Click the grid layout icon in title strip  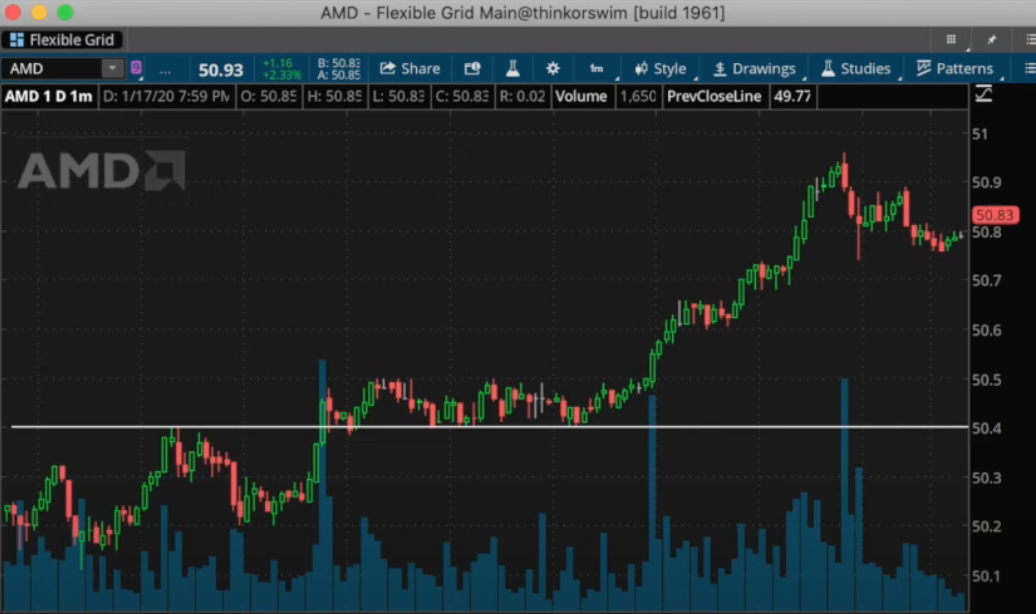[x=951, y=40]
